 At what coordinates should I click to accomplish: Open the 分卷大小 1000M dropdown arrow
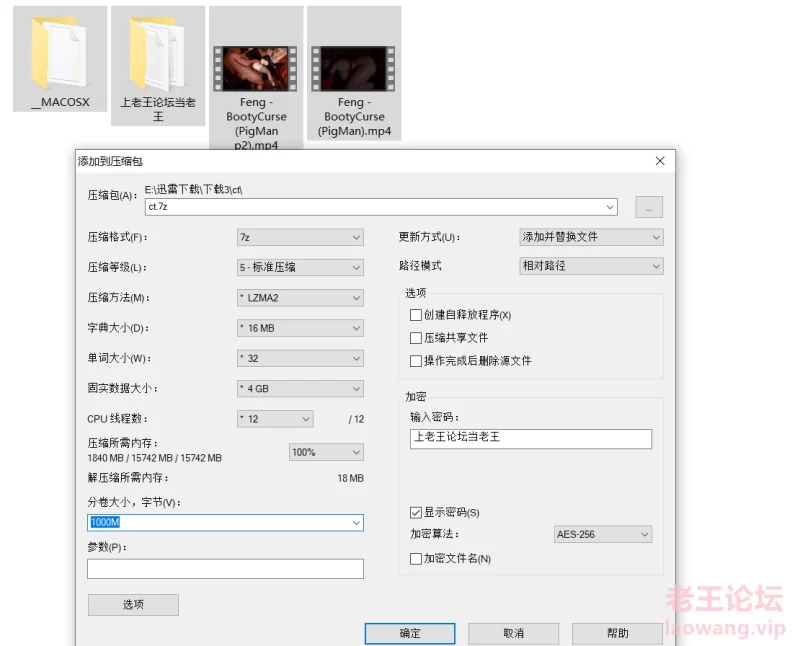(x=356, y=523)
